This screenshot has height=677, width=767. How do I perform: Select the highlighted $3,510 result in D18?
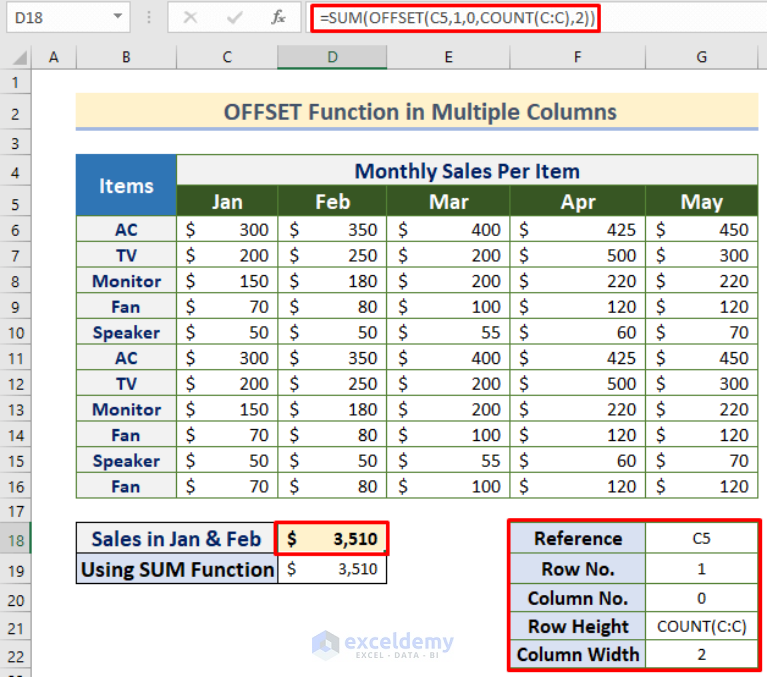tap(332, 539)
